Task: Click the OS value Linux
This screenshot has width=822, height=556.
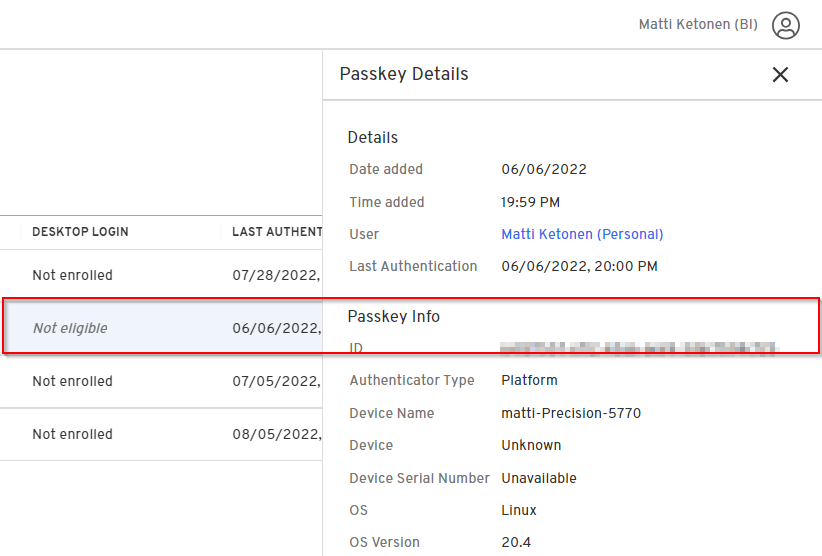Action: (518, 510)
